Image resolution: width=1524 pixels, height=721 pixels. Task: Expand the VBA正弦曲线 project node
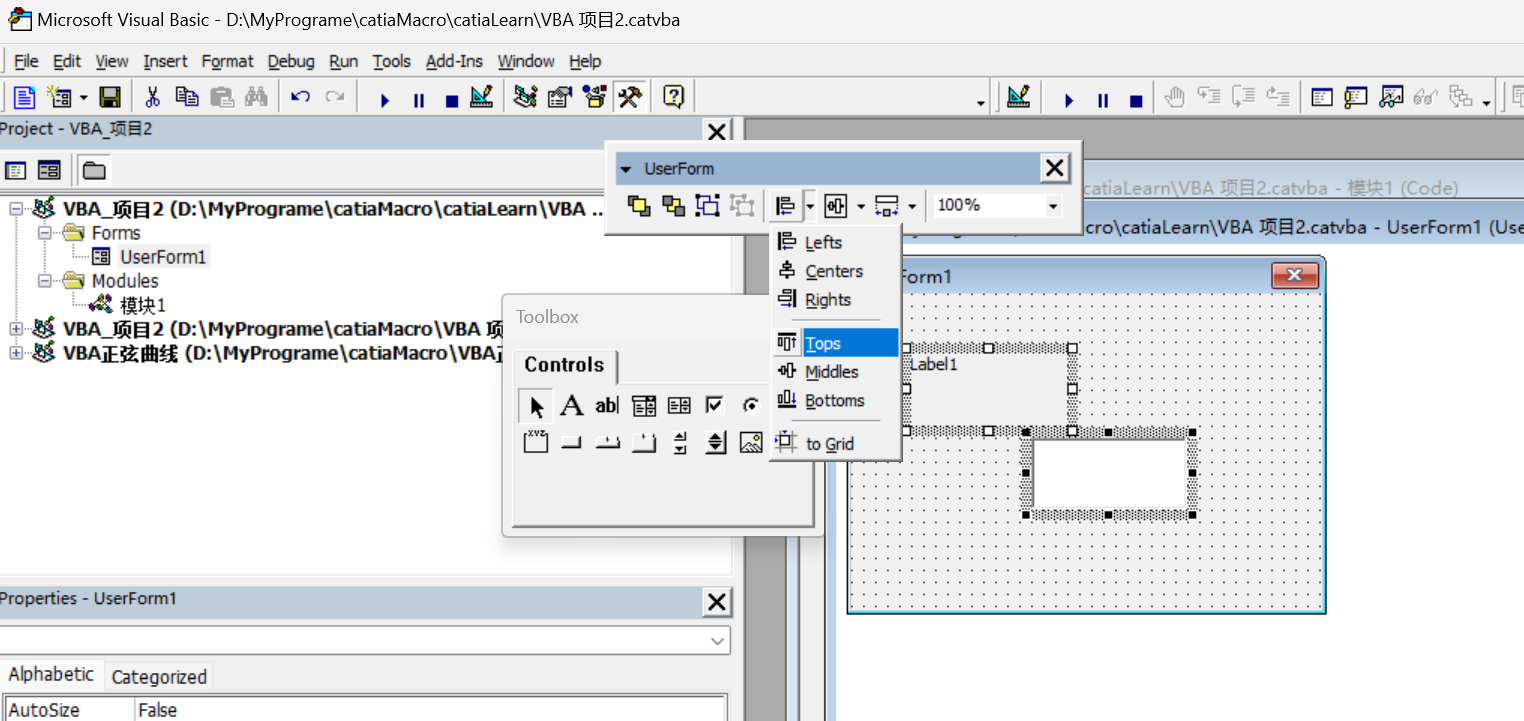(15, 353)
